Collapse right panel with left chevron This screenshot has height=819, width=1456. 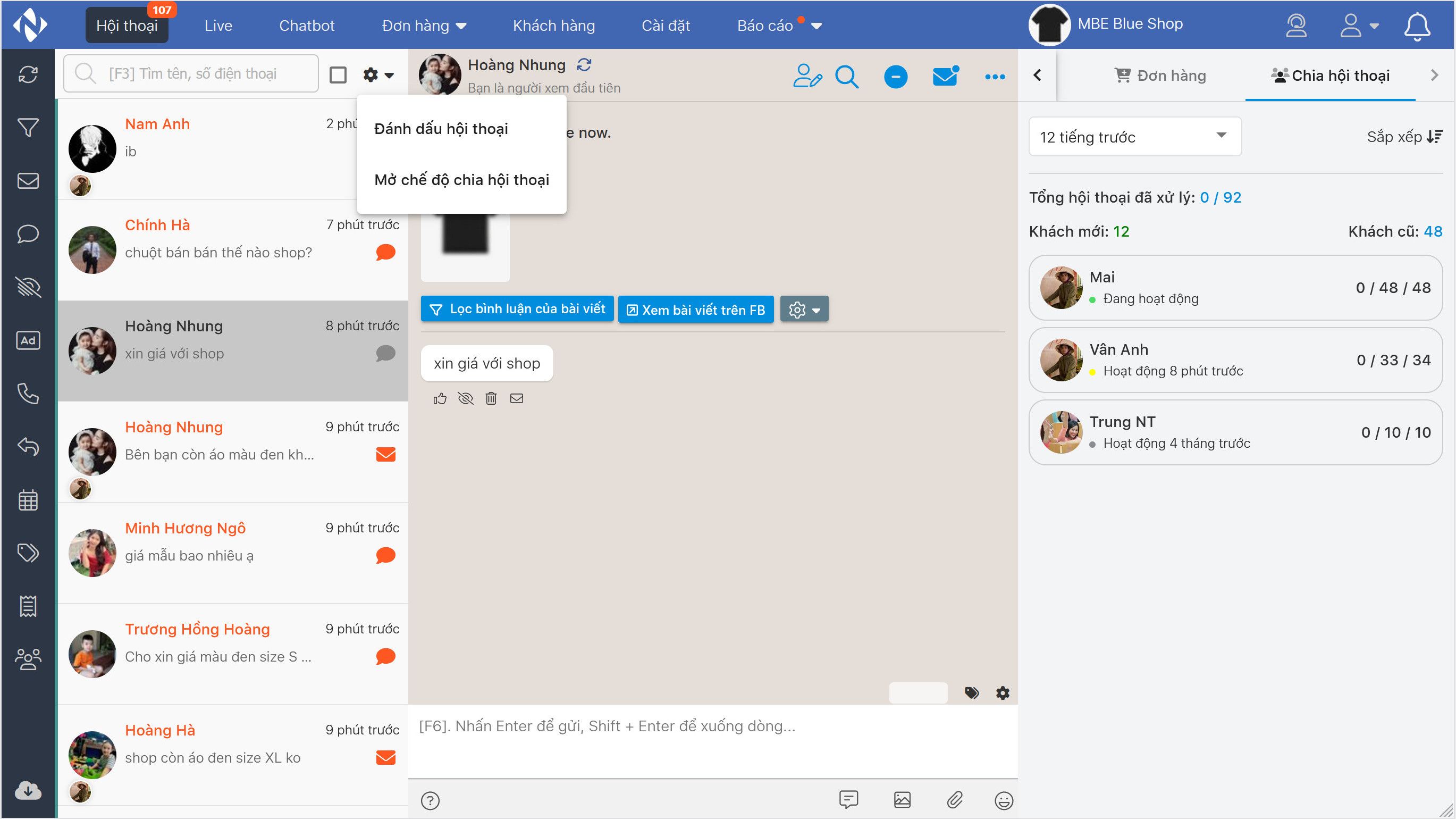[1037, 74]
